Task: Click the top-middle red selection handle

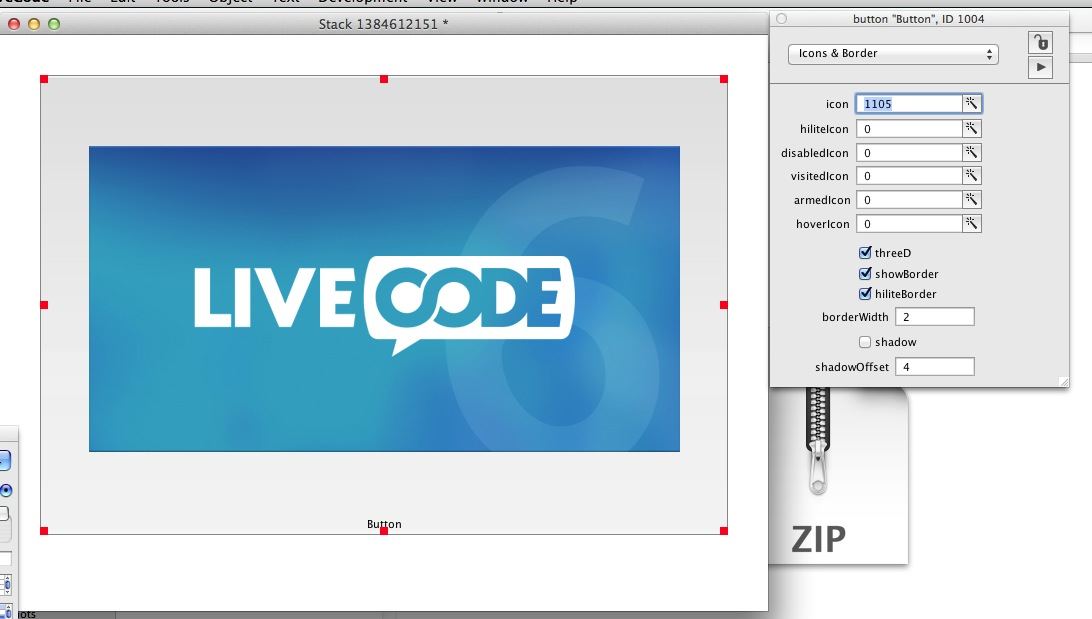Action: click(x=384, y=79)
